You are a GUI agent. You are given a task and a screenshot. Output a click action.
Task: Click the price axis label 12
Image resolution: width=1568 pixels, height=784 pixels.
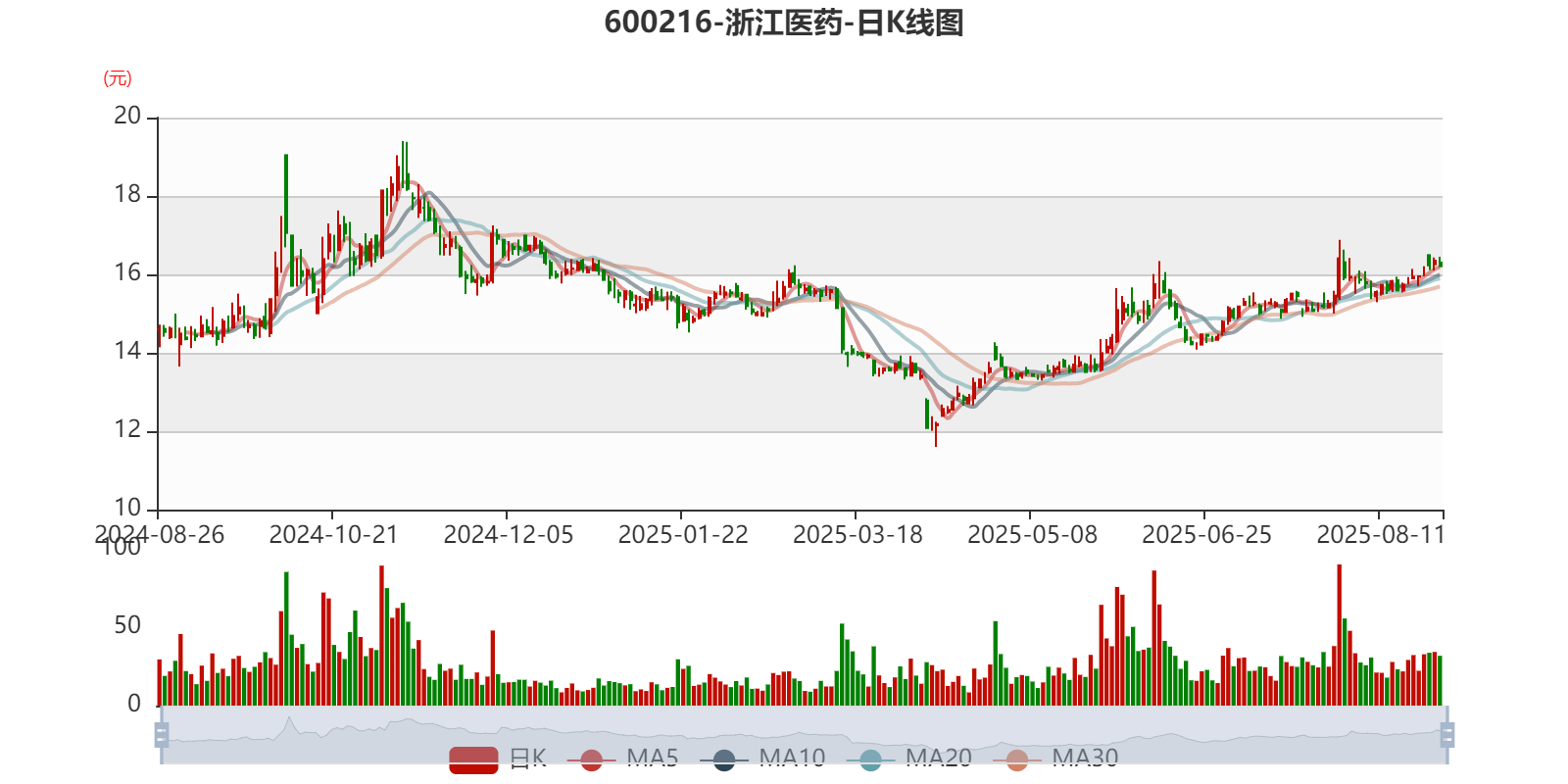[x=127, y=430]
